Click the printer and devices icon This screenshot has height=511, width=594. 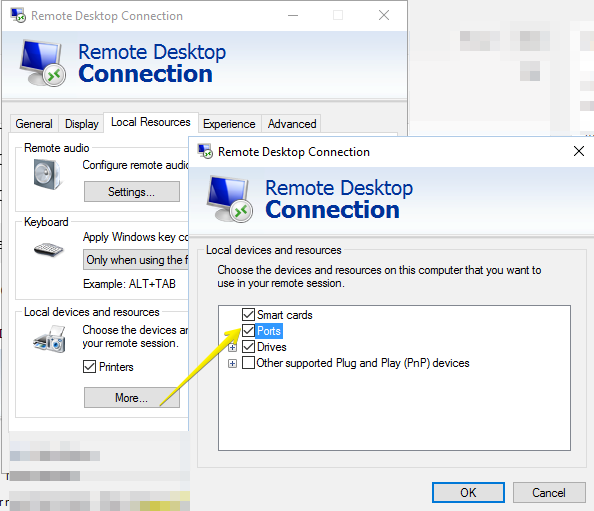(50, 339)
